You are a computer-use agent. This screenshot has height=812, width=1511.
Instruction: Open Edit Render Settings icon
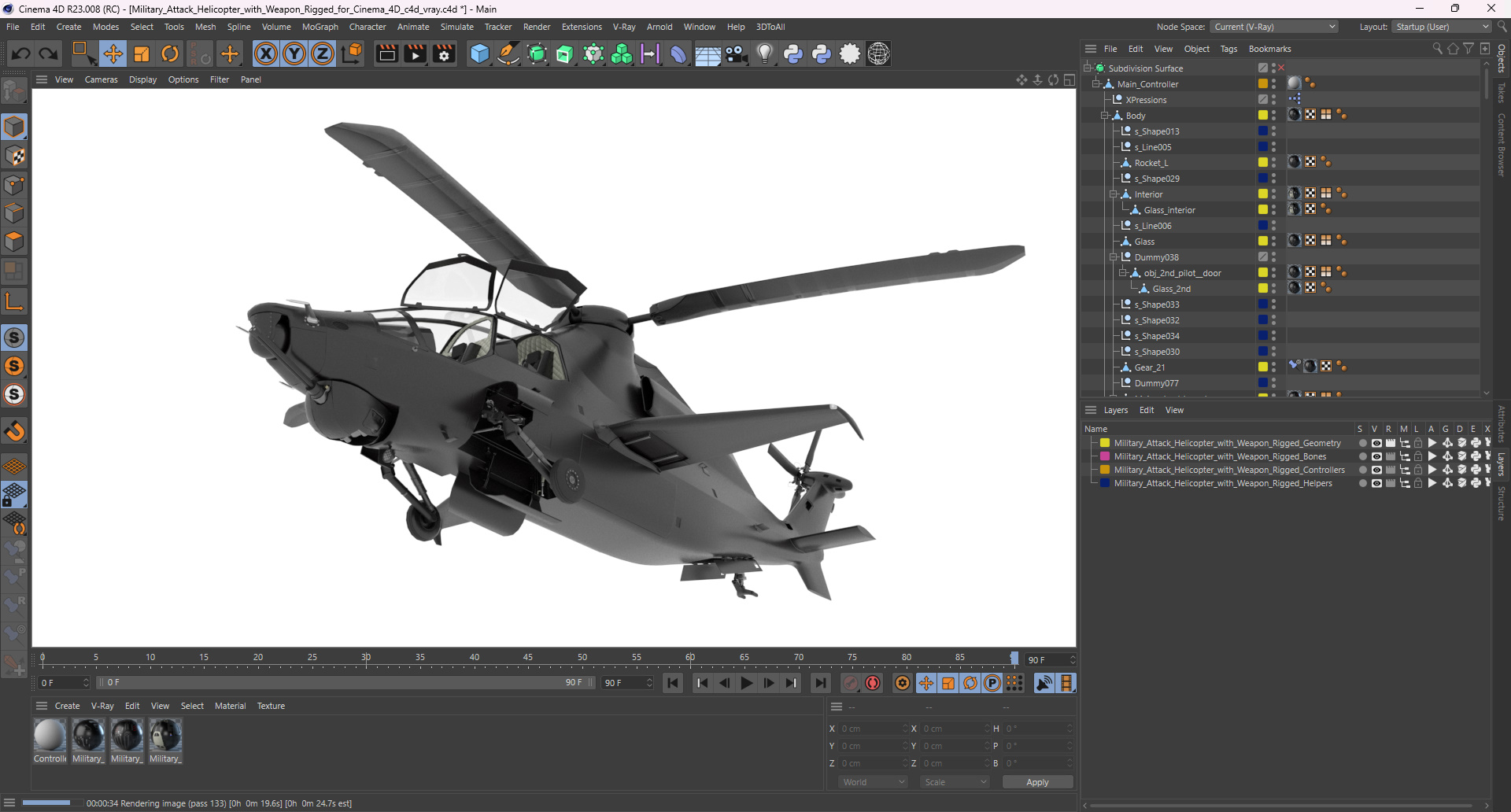444,54
